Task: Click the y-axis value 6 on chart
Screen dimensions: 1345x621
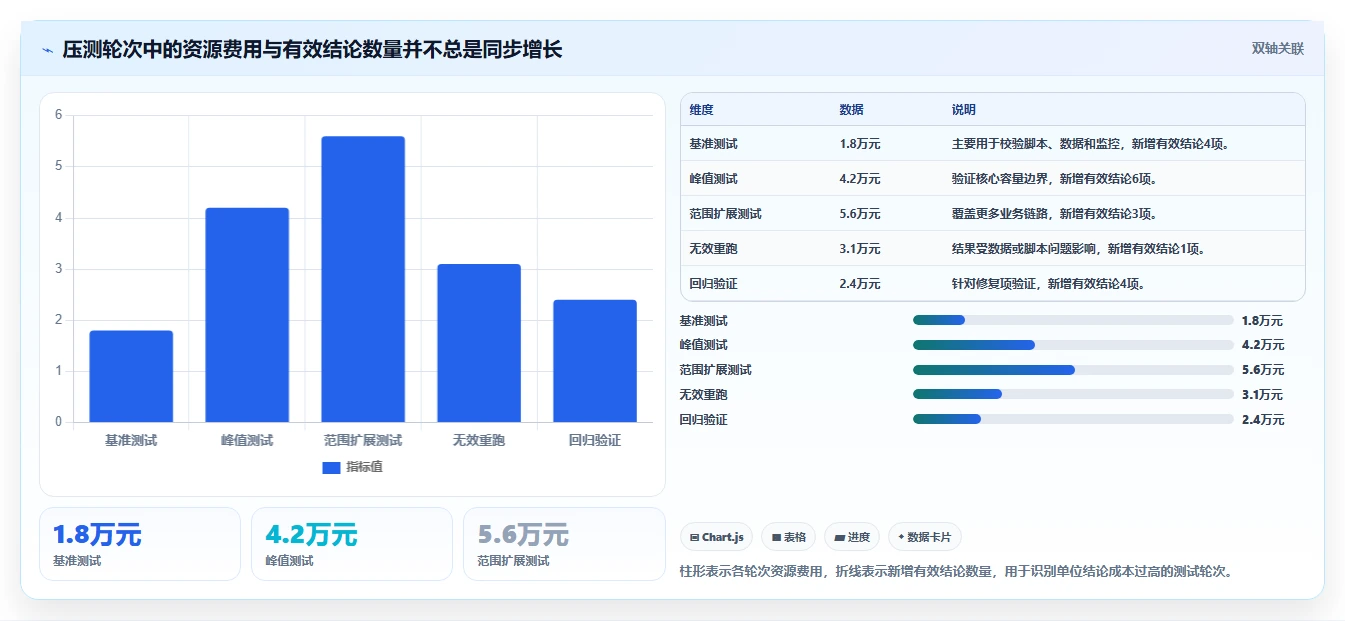Action: click(58, 115)
